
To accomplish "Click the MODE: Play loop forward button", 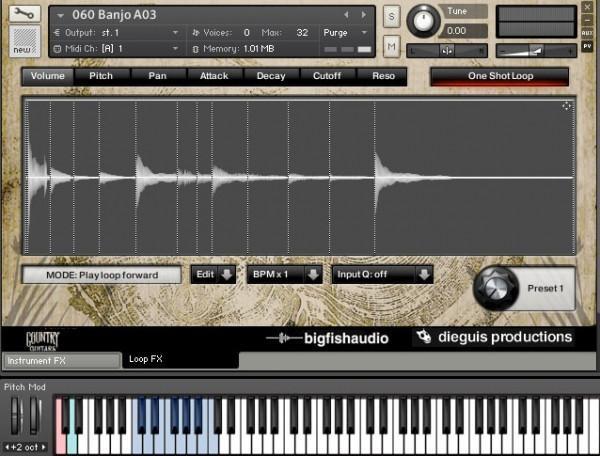I will tap(101, 274).
